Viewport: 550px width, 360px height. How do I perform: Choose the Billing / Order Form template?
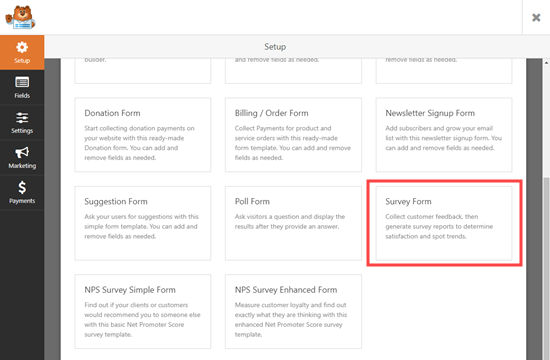tap(293, 135)
